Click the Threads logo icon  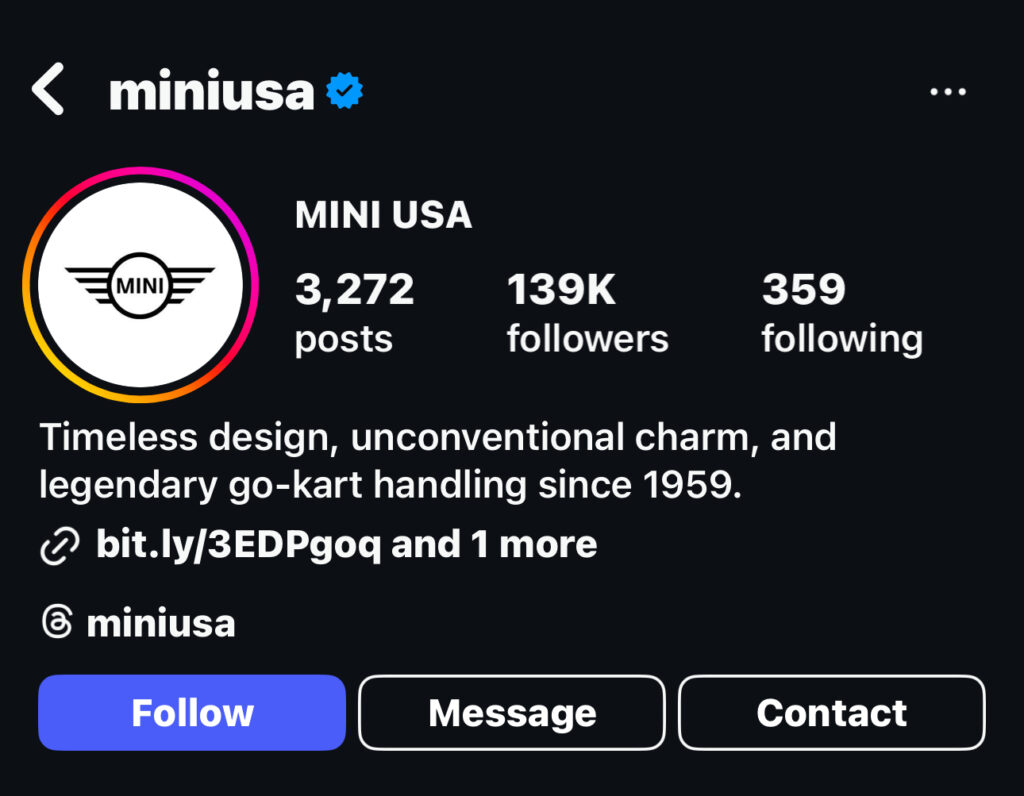tap(57, 622)
